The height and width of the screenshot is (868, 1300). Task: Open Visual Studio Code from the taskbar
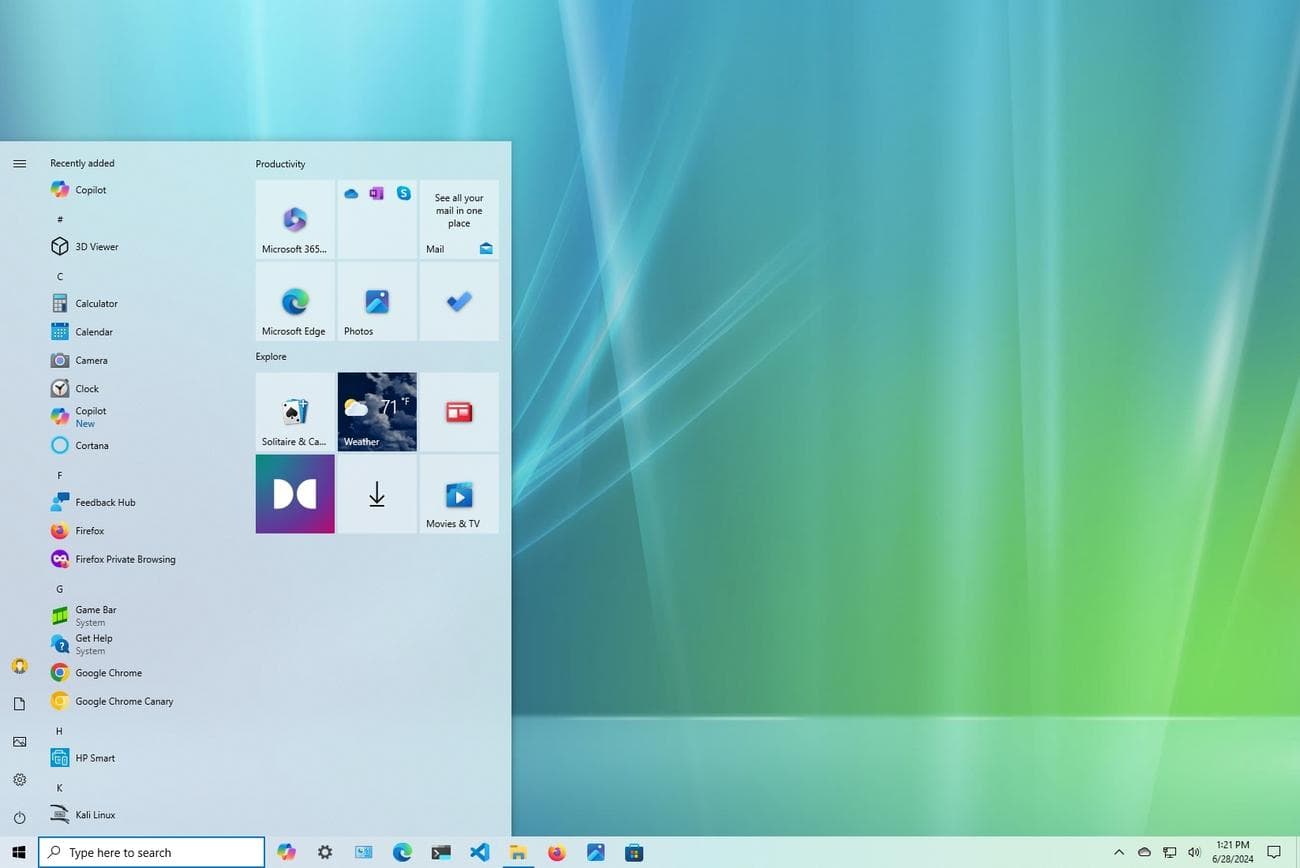[x=479, y=852]
